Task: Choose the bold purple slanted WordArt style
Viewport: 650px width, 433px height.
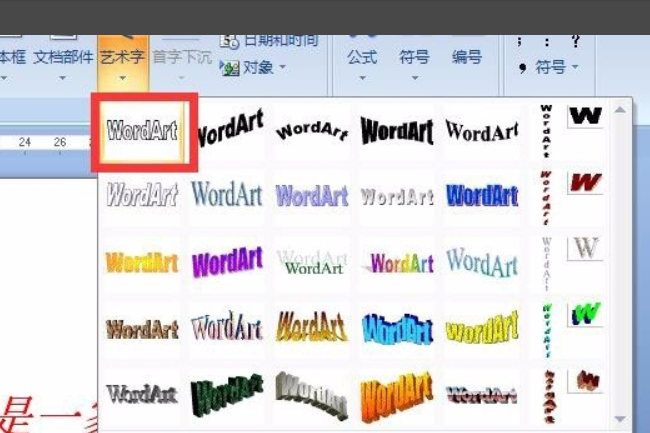Action: [x=228, y=262]
